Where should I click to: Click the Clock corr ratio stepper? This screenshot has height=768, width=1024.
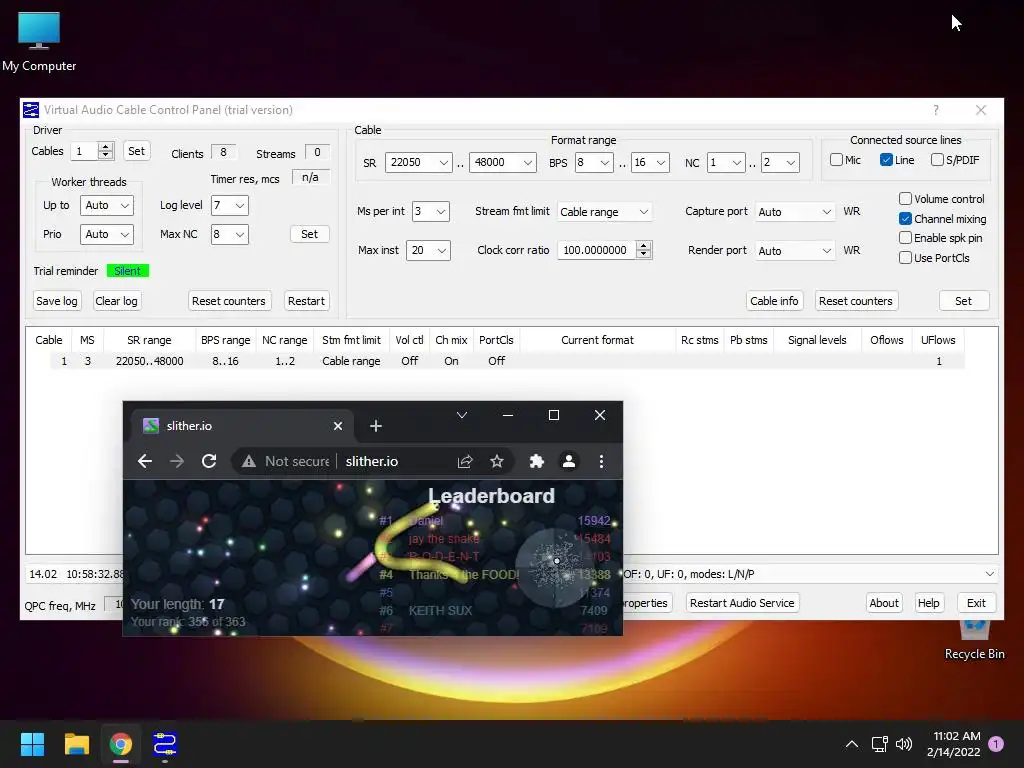click(x=644, y=249)
